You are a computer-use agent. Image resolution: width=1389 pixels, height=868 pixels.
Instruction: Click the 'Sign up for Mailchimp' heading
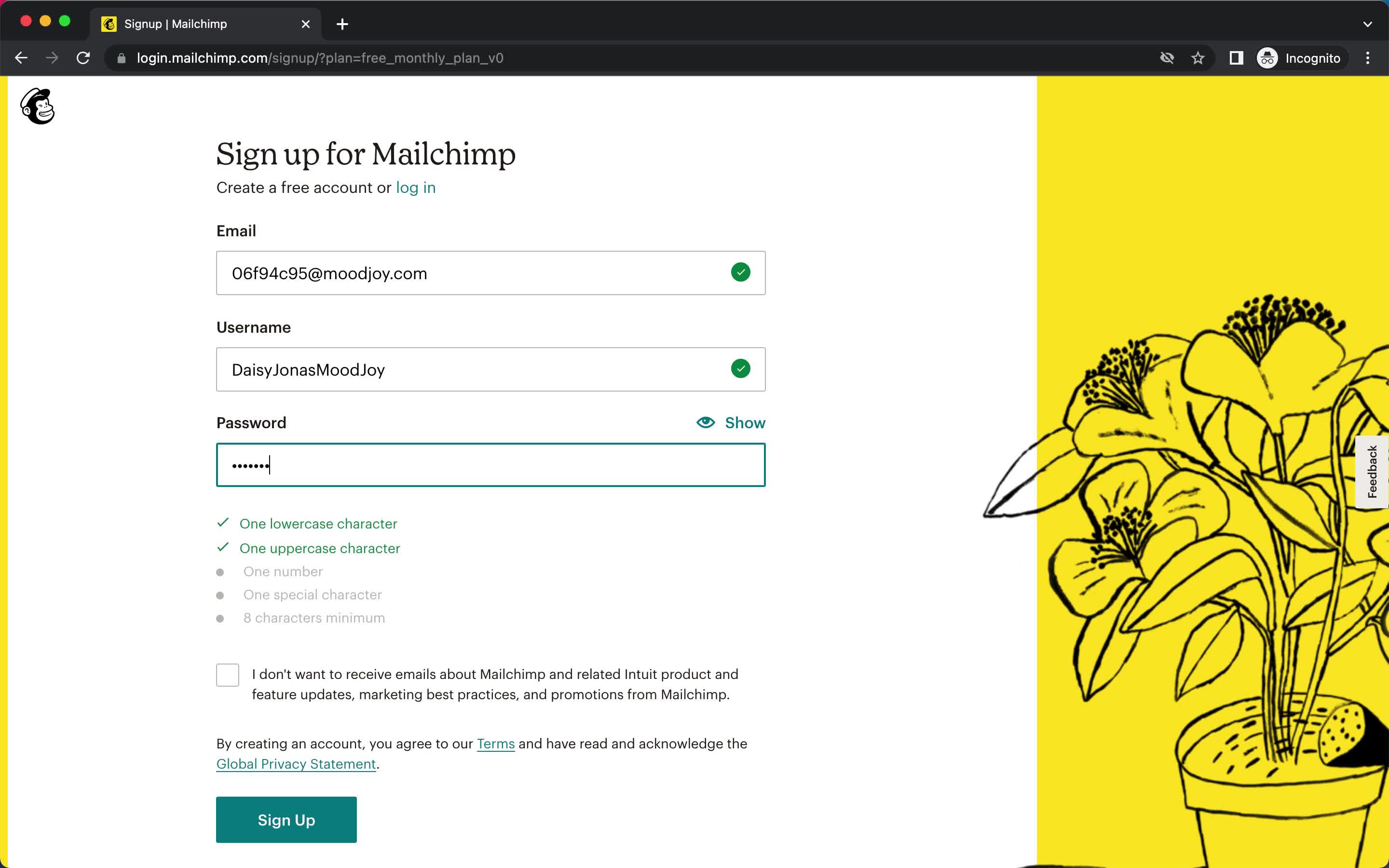pos(366,154)
